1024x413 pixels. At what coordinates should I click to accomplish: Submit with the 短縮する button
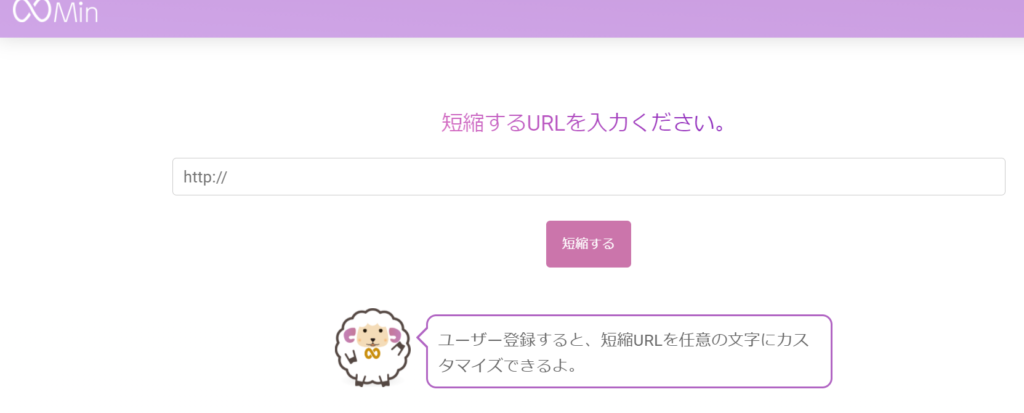(588, 244)
